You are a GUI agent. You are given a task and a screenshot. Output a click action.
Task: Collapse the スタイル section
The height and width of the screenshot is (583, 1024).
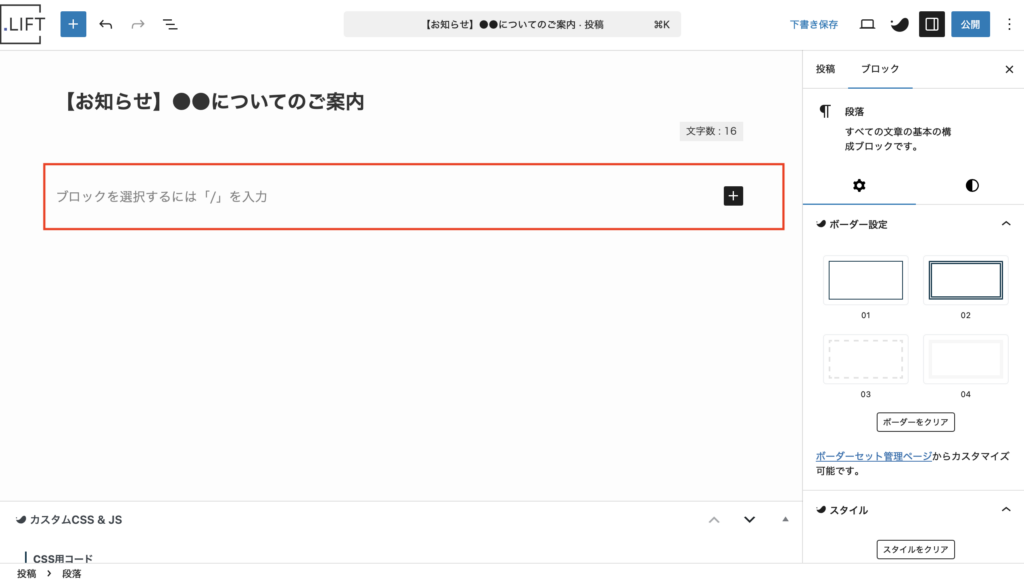(x=1006, y=510)
